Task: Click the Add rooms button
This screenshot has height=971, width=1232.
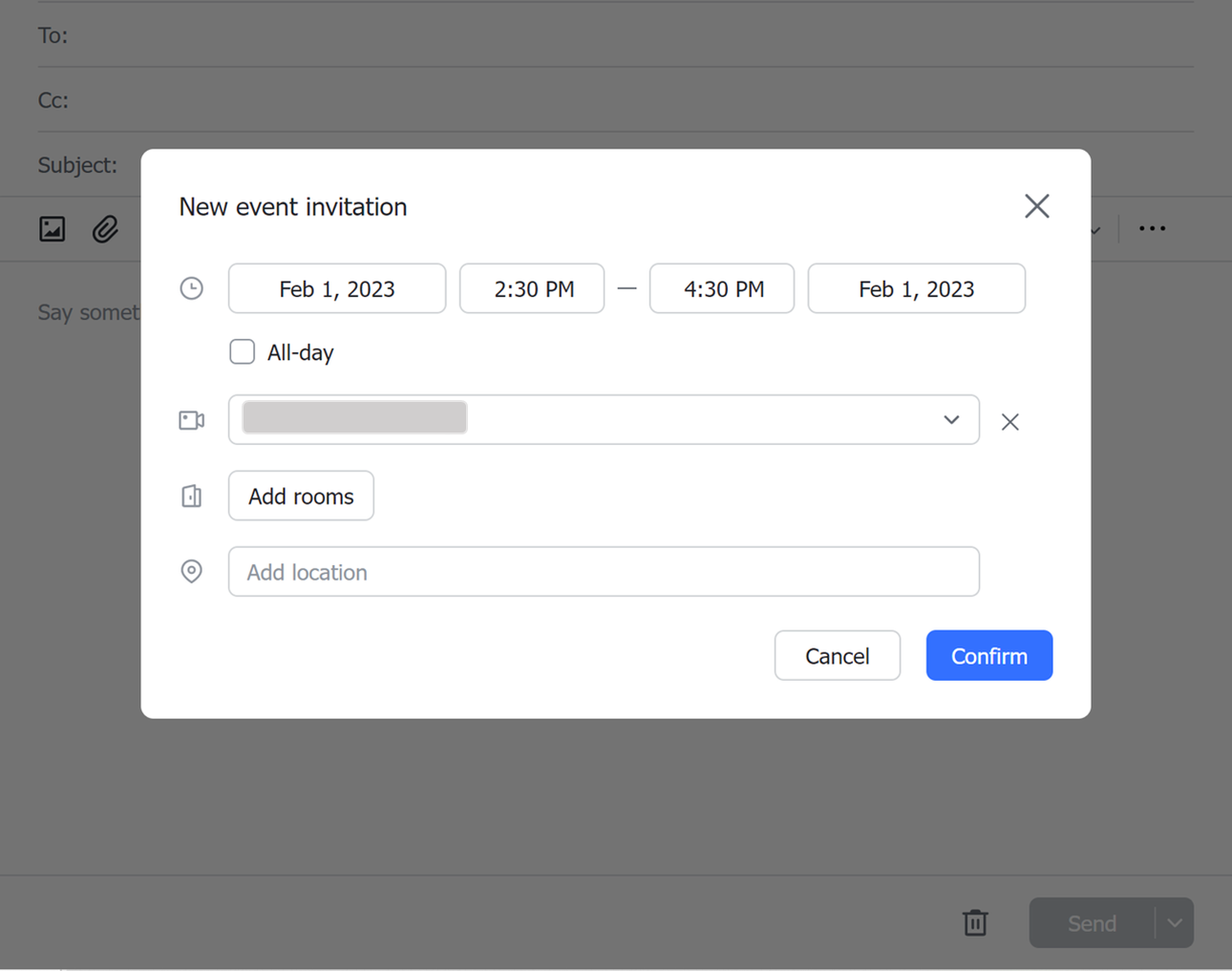Action: point(301,496)
